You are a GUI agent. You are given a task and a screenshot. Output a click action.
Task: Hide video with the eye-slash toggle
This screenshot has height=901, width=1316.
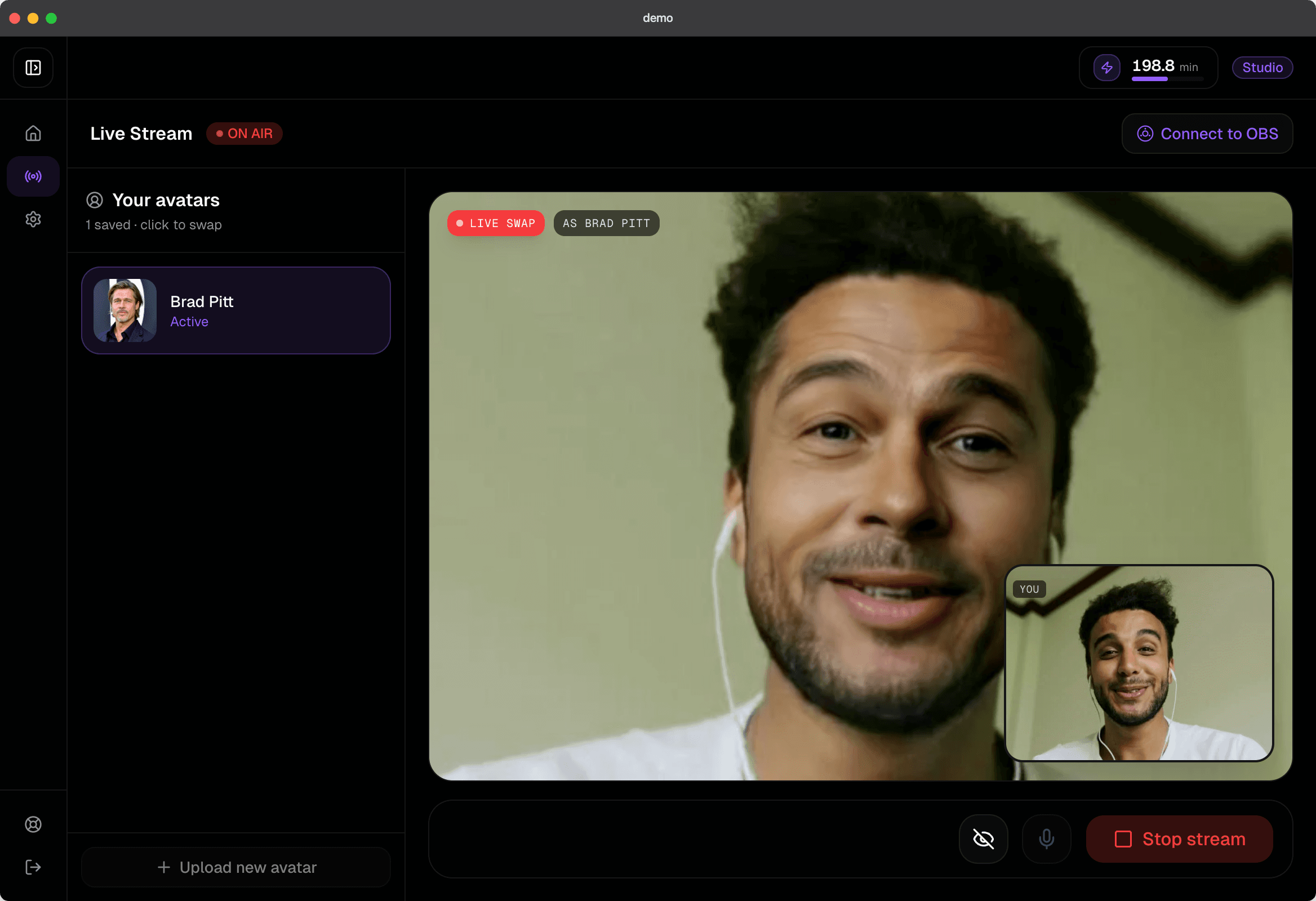click(x=983, y=838)
